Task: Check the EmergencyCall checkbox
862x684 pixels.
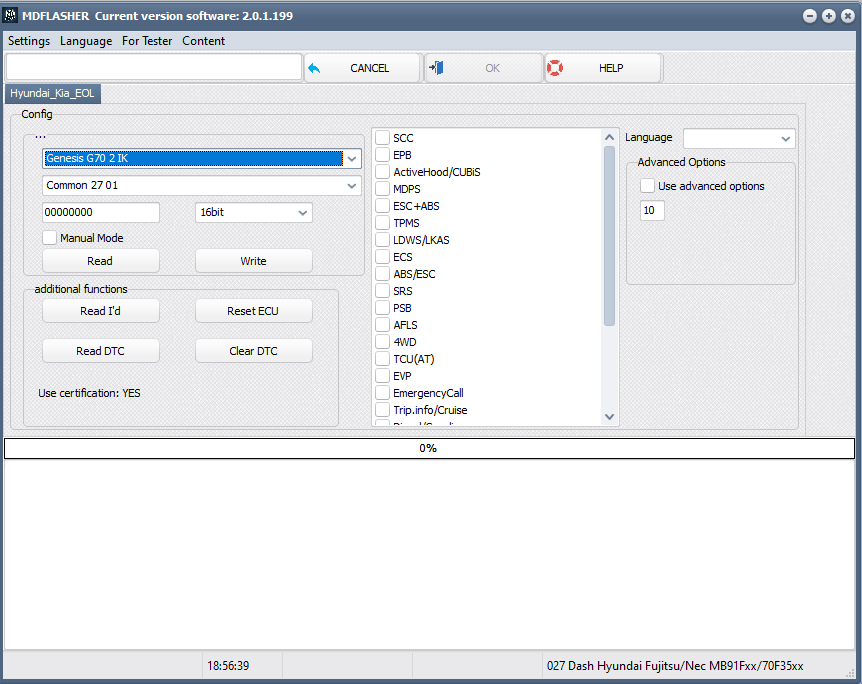Action: (x=383, y=393)
